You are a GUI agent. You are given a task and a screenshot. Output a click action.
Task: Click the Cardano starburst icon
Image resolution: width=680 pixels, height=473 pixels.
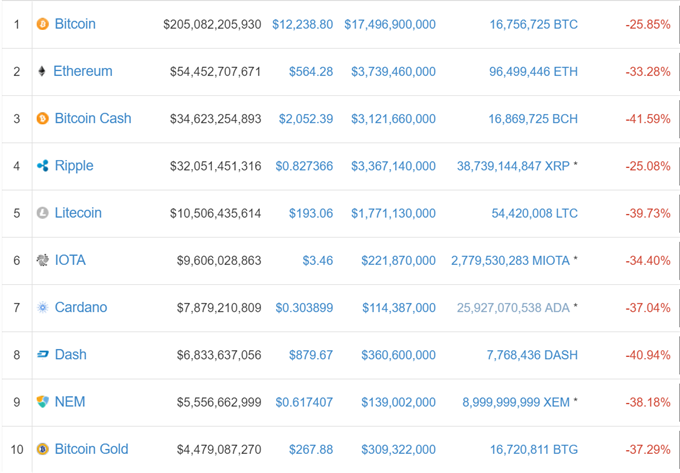click(x=42, y=307)
